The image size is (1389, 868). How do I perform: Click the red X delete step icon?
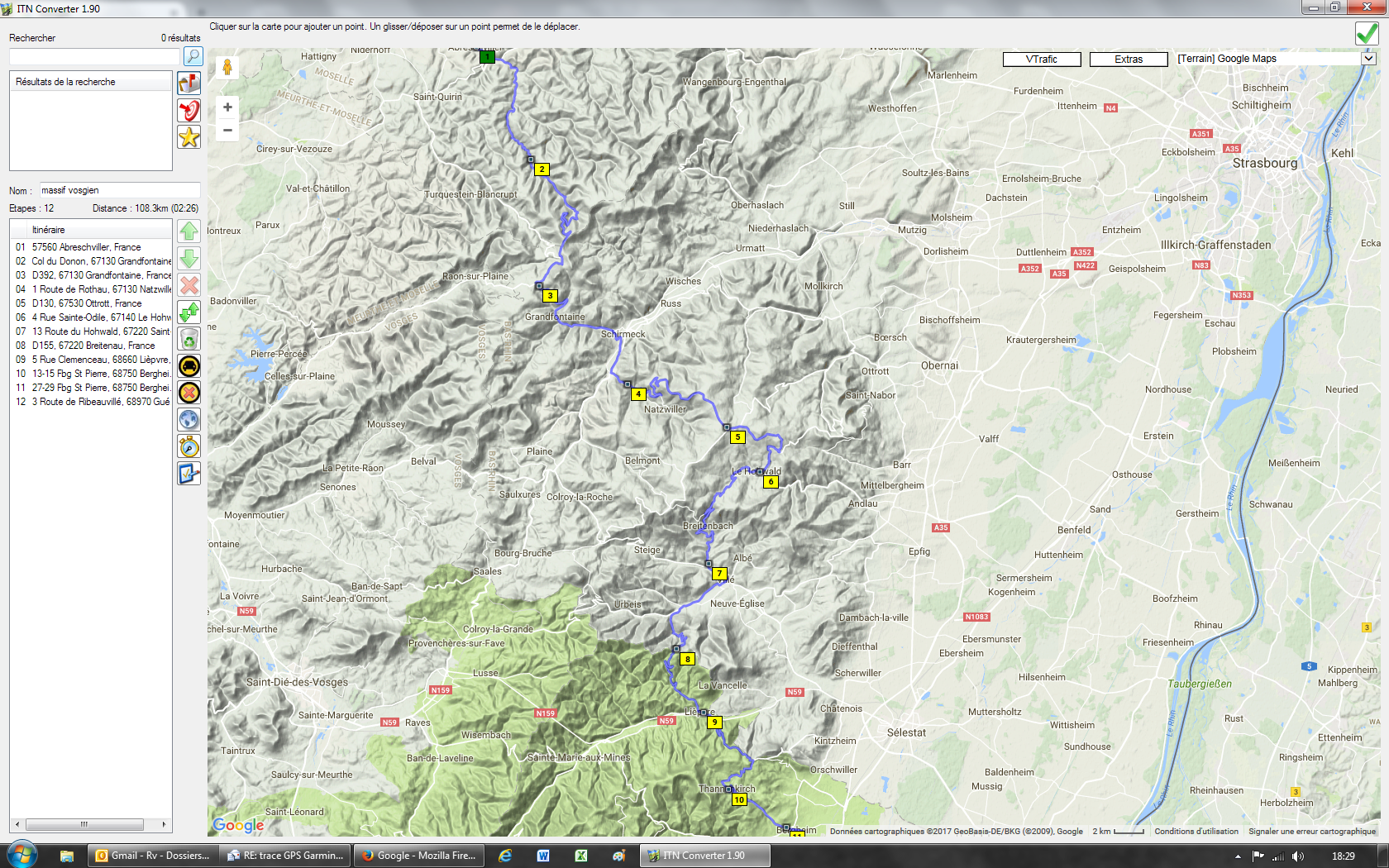point(189,285)
